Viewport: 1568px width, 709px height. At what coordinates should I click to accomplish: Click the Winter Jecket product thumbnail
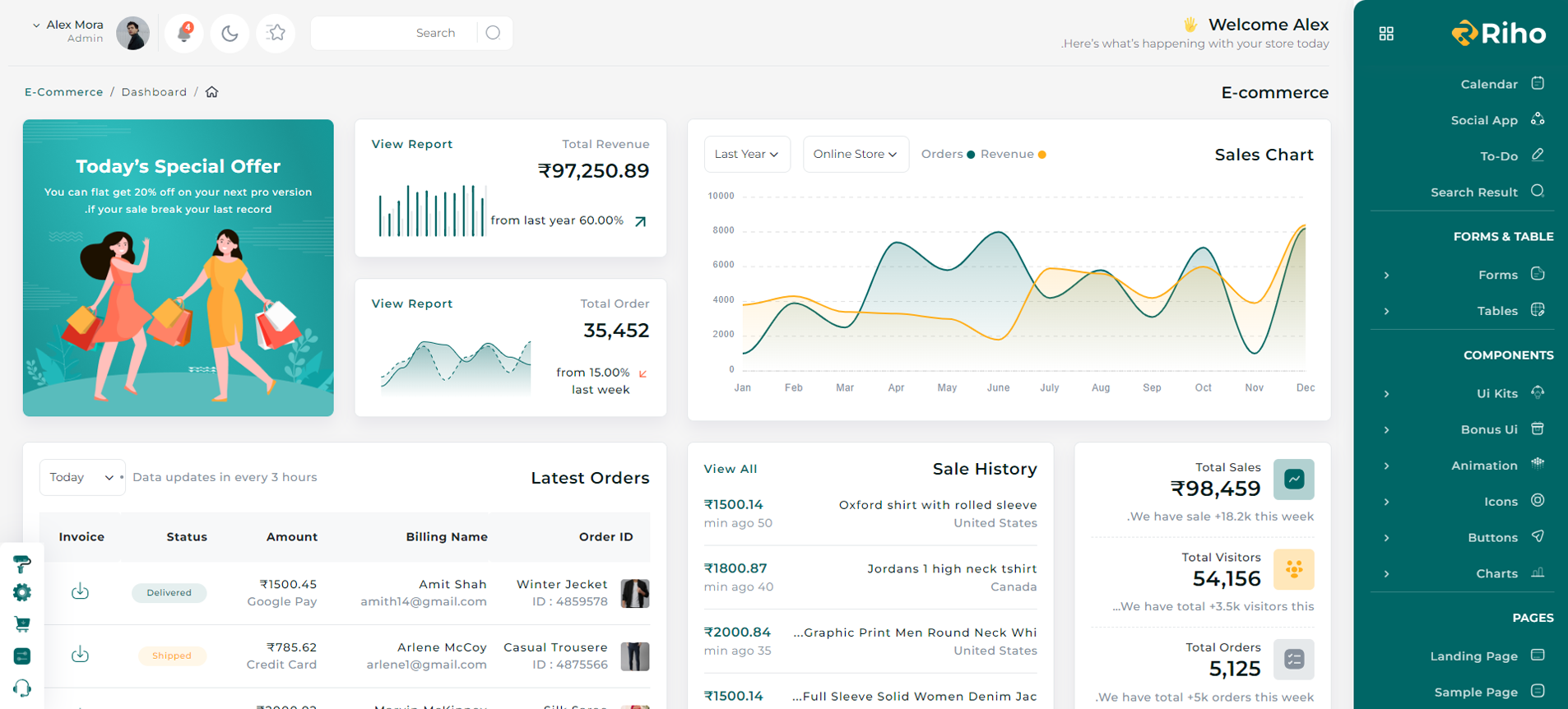pos(634,593)
